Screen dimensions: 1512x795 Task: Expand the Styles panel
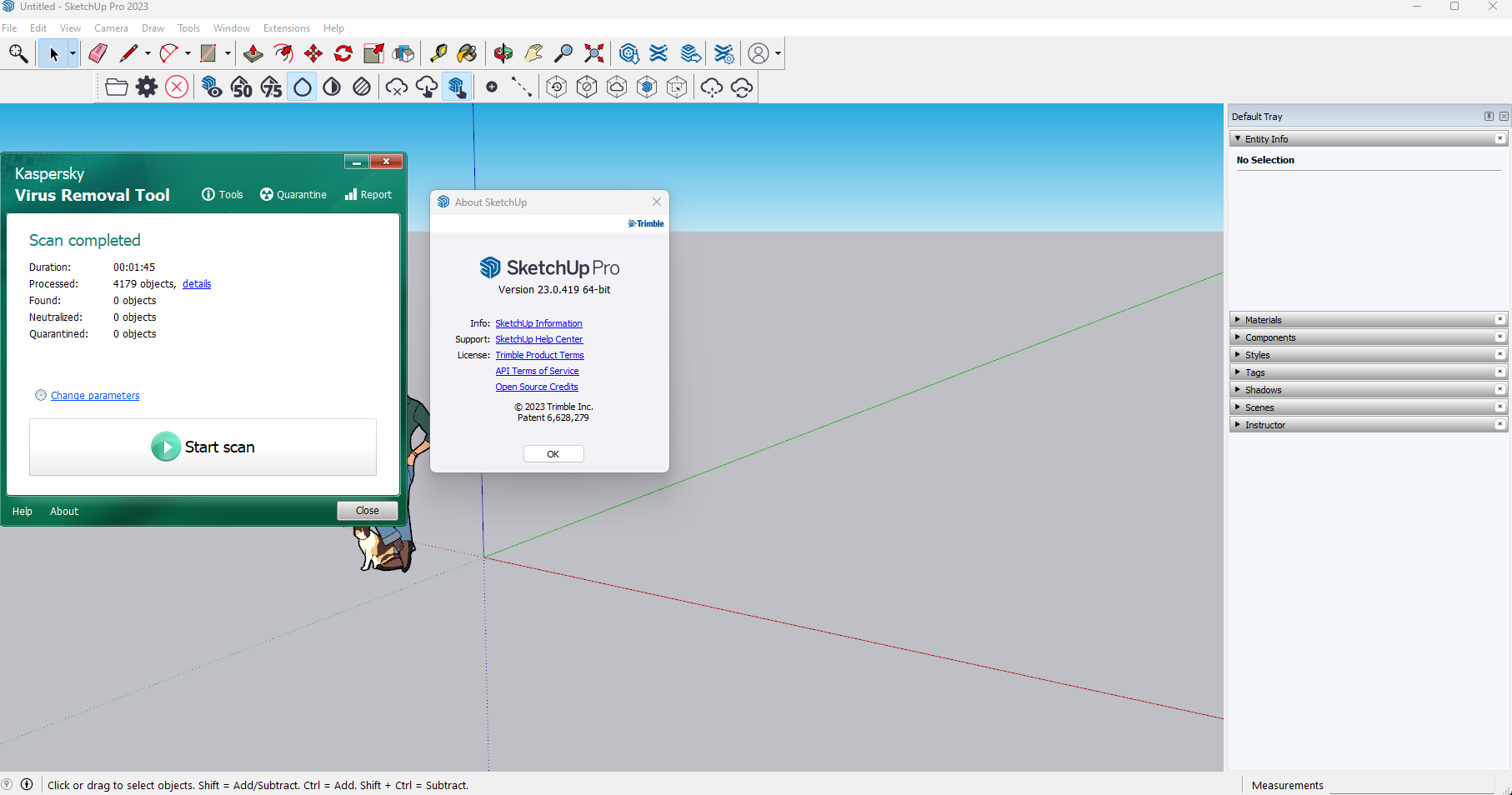pos(1238,355)
